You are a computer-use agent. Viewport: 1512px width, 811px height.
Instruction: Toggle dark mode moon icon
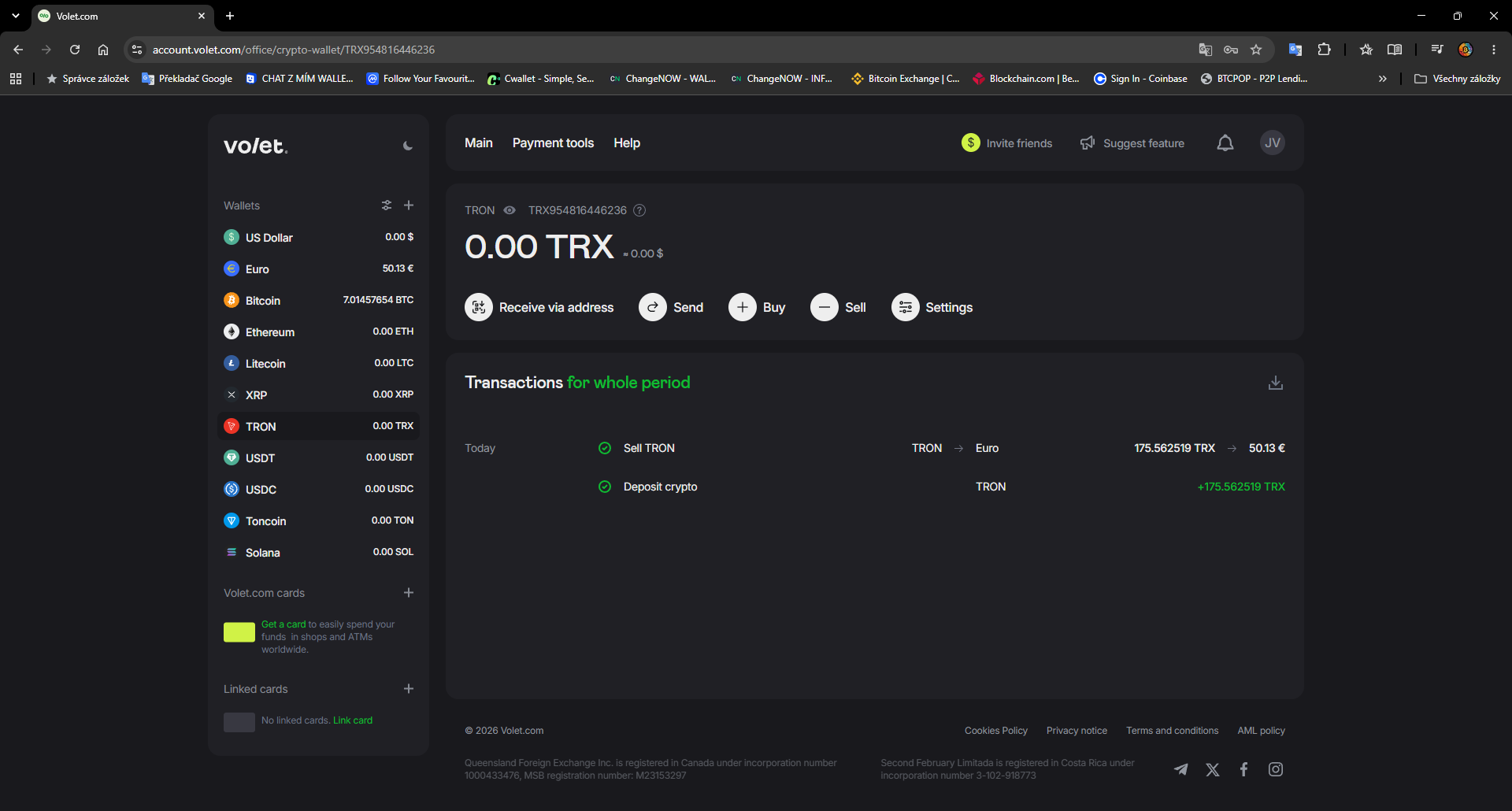407,146
